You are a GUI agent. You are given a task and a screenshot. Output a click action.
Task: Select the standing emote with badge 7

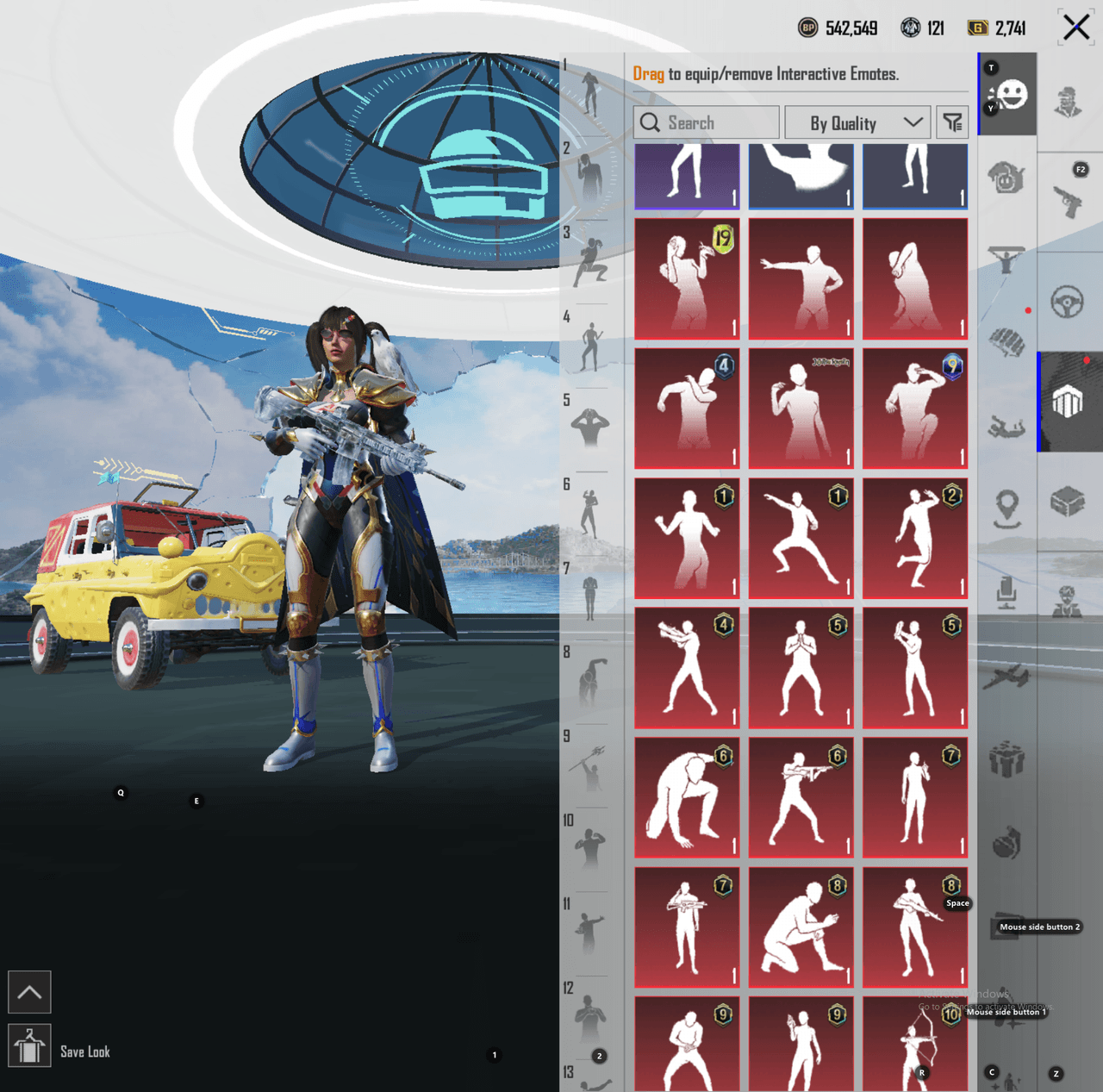(915, 797)
